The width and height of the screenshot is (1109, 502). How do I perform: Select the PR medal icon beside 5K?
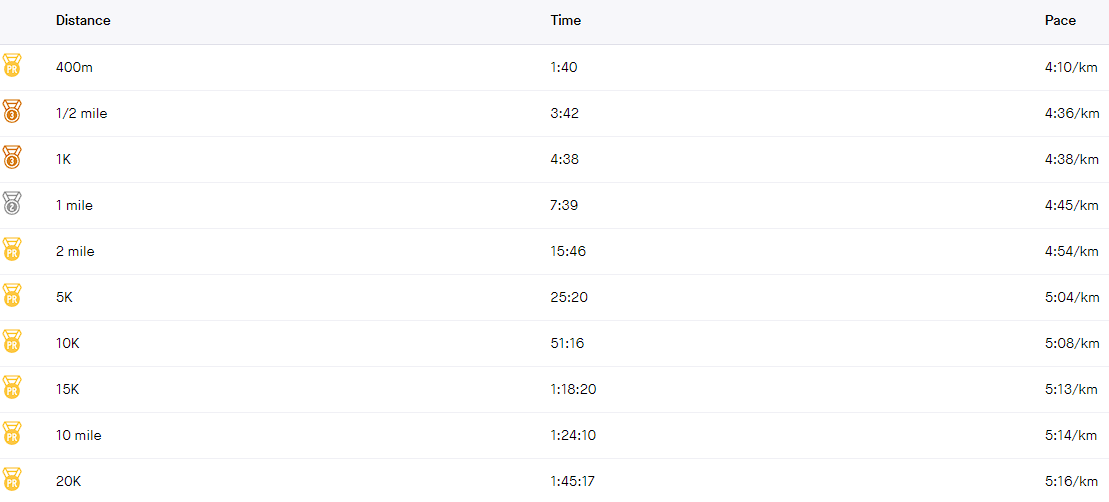point(12,295)
